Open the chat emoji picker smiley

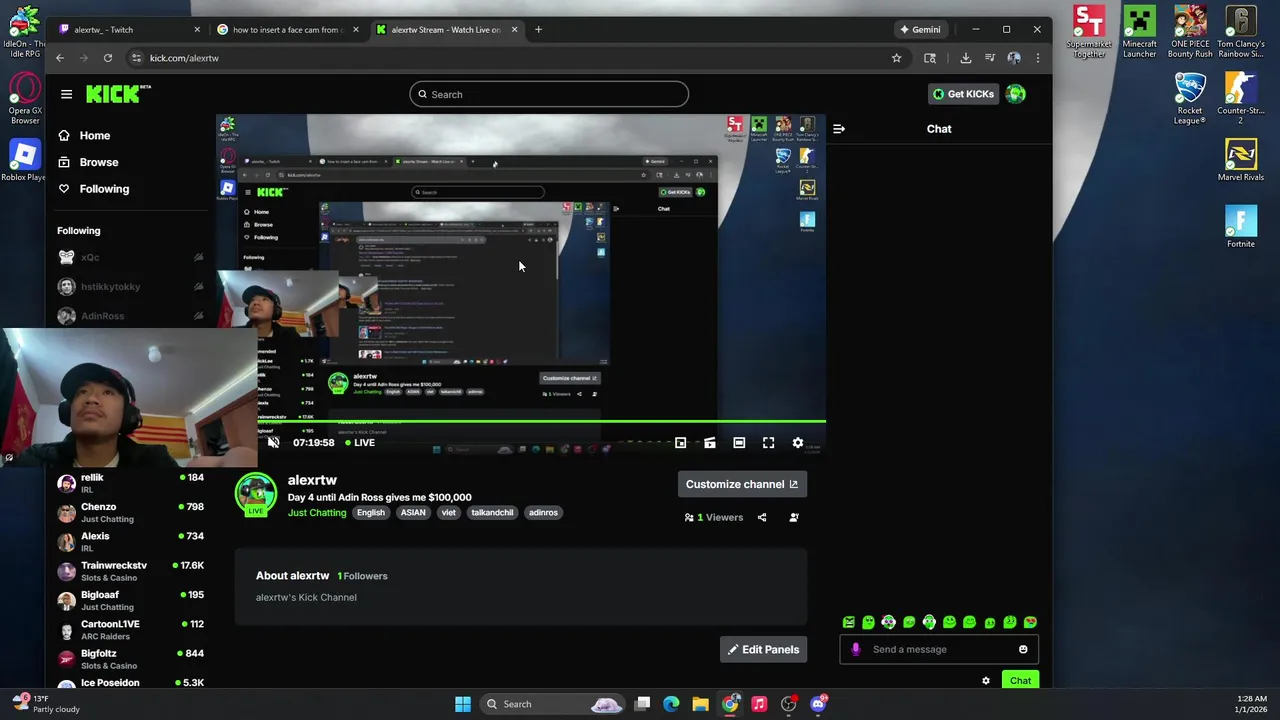click(x=1023, y=649)
